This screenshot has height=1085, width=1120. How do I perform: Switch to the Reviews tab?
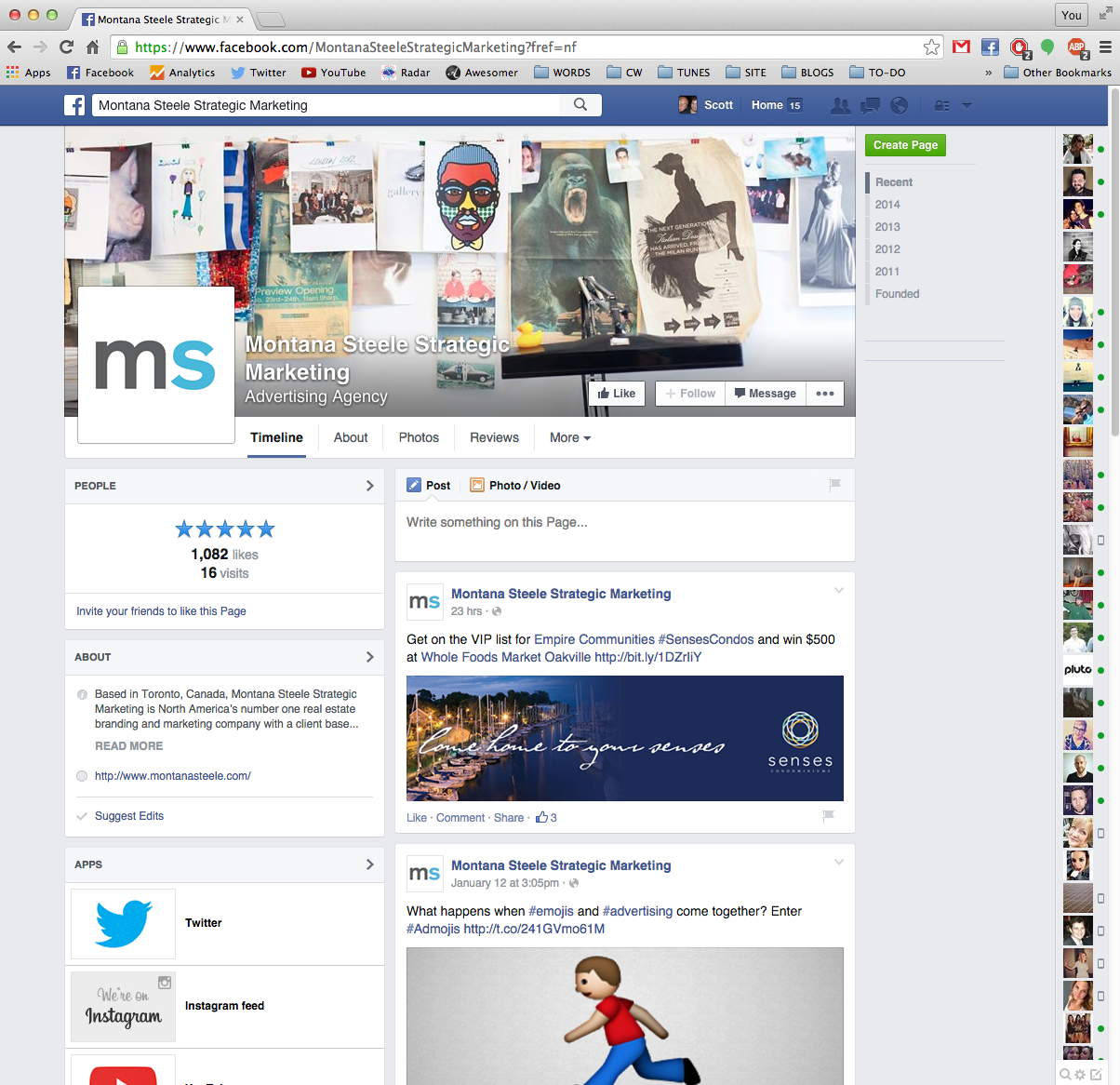click(x=494, y=437)
